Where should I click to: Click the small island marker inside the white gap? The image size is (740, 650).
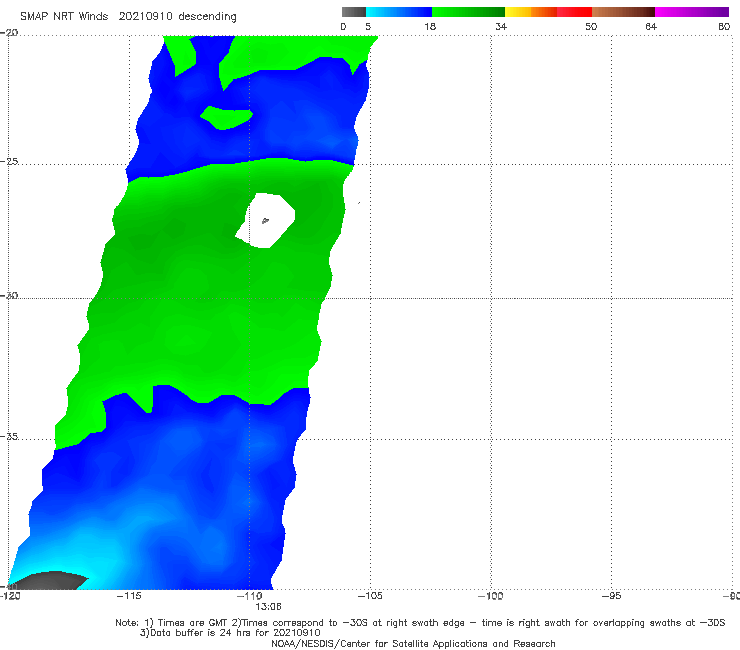[265, 220]
